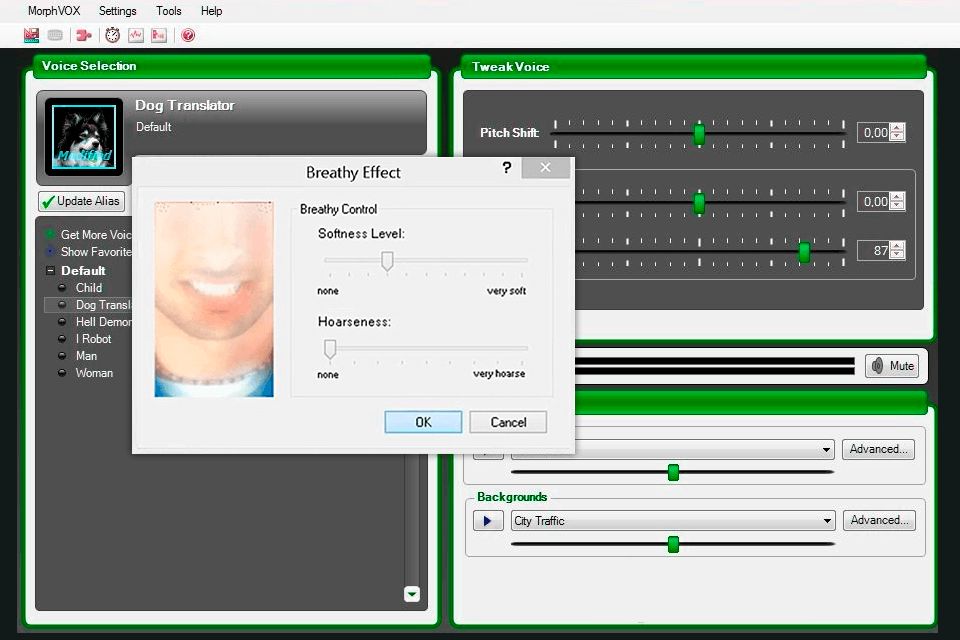The image size is (960, 640).
Task: Click the red question mark help icon
Action: 188,36
